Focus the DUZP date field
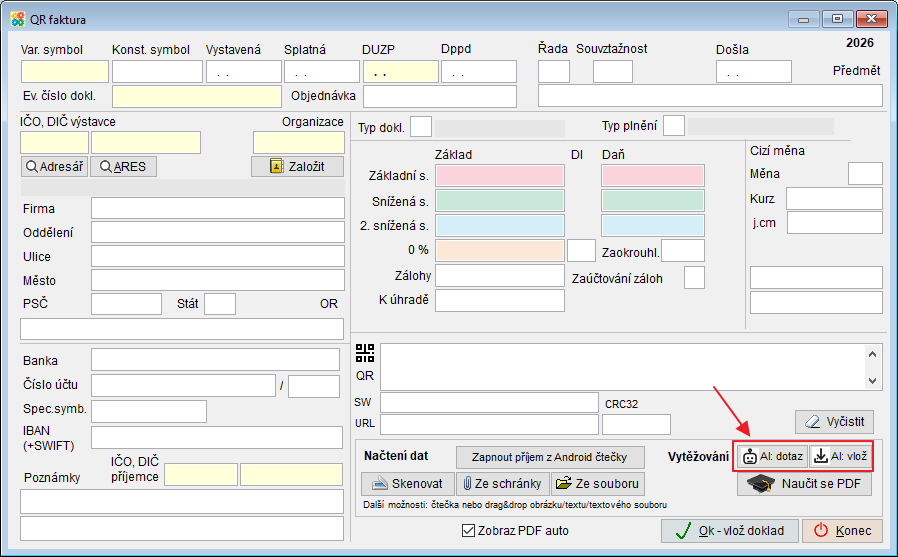The width and height of the screenshot is (898, 557). 401,72
